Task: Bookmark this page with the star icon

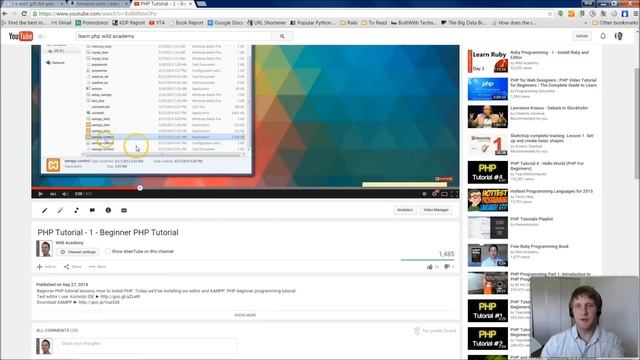Action: [550, 13]
